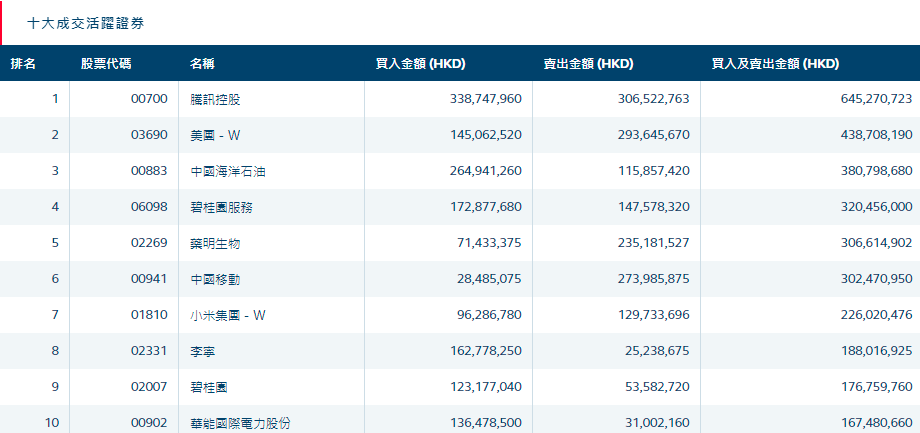Select stock code 02007
920x433 pixels.
(x=149, y=387)
